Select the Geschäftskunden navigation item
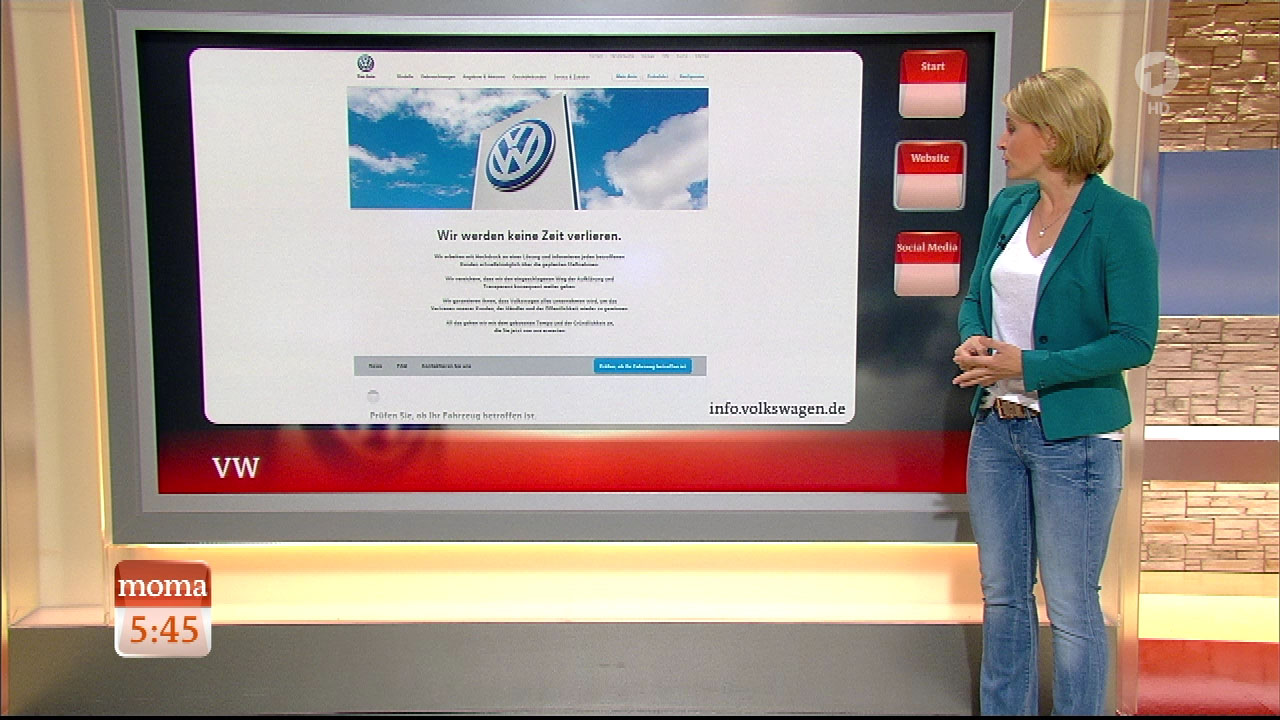Viewport: 1280px width, 720px height. coord(529,77)
